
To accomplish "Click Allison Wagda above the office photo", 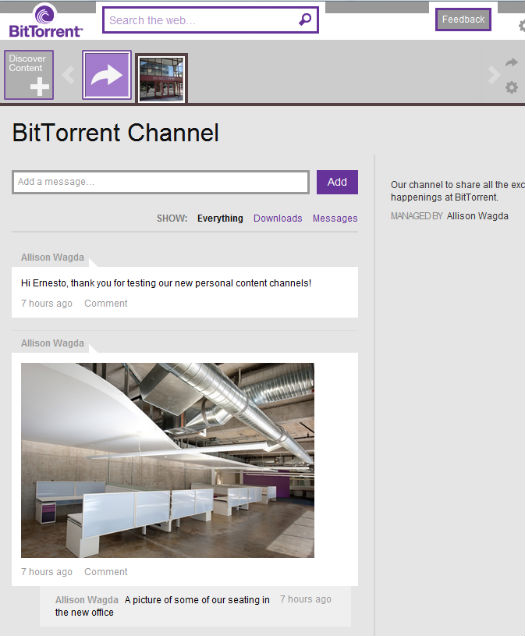I will [52, 343].
